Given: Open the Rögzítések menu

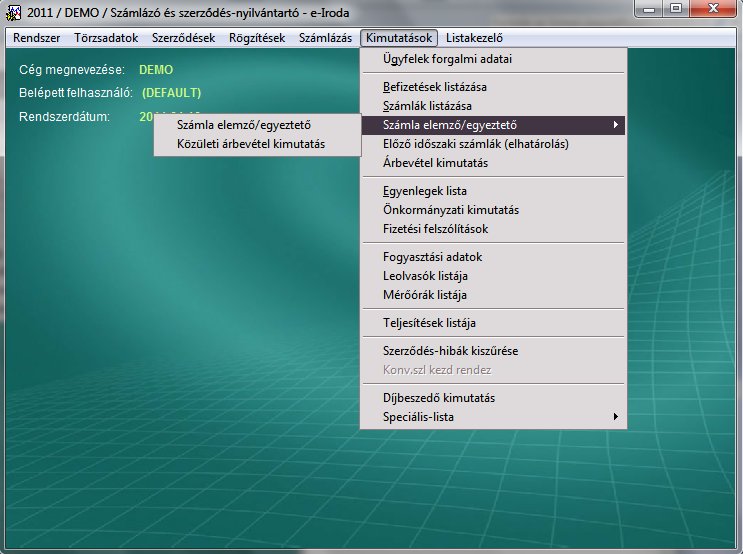Looking at the screenshot, I should tap(256, 38).
